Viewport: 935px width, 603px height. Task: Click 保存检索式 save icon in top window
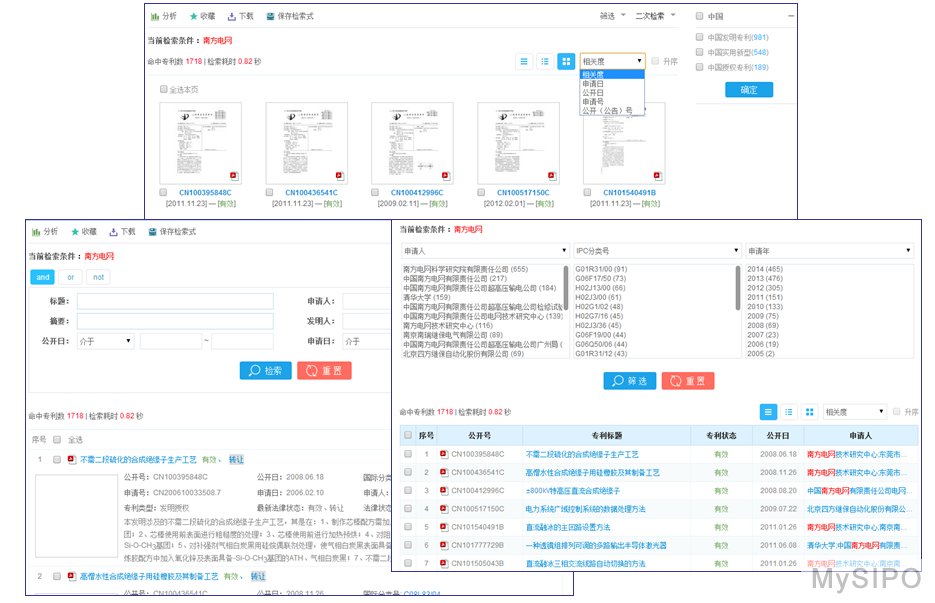pyautogui.click(x=270, y=17)
